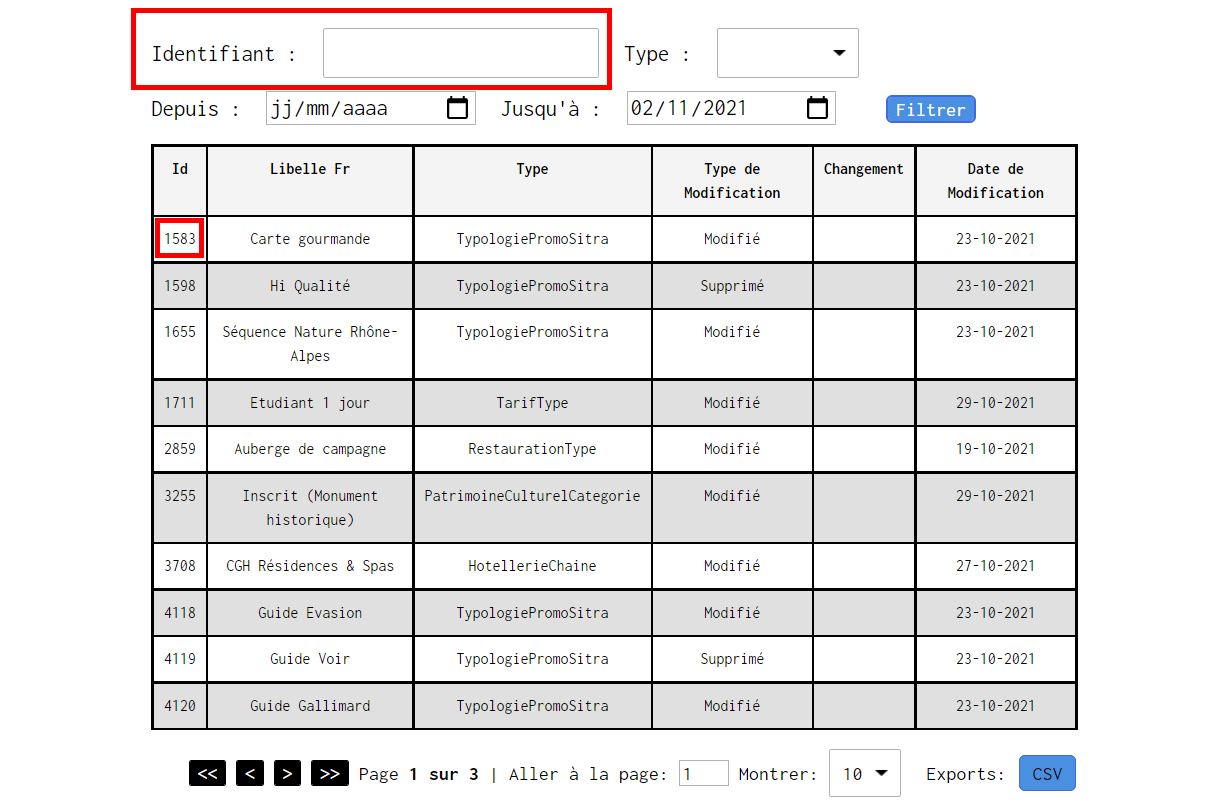Click the Depuis date field
Screen dimensions: 1220x810
pos(371,108)
